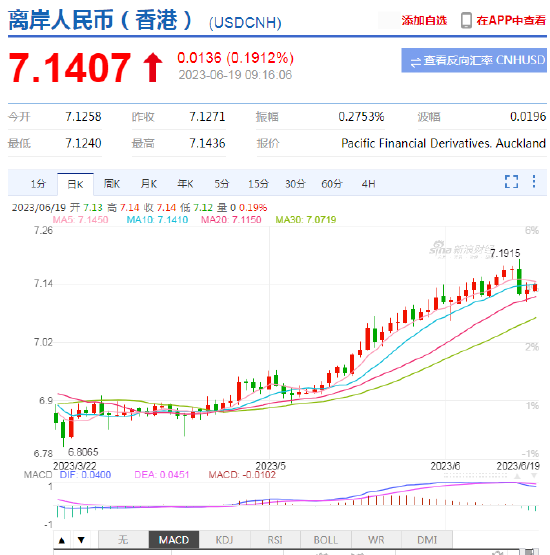Switch to the 4H chart tab
This screenshot has height=555, width=550.
coord(368,184)
